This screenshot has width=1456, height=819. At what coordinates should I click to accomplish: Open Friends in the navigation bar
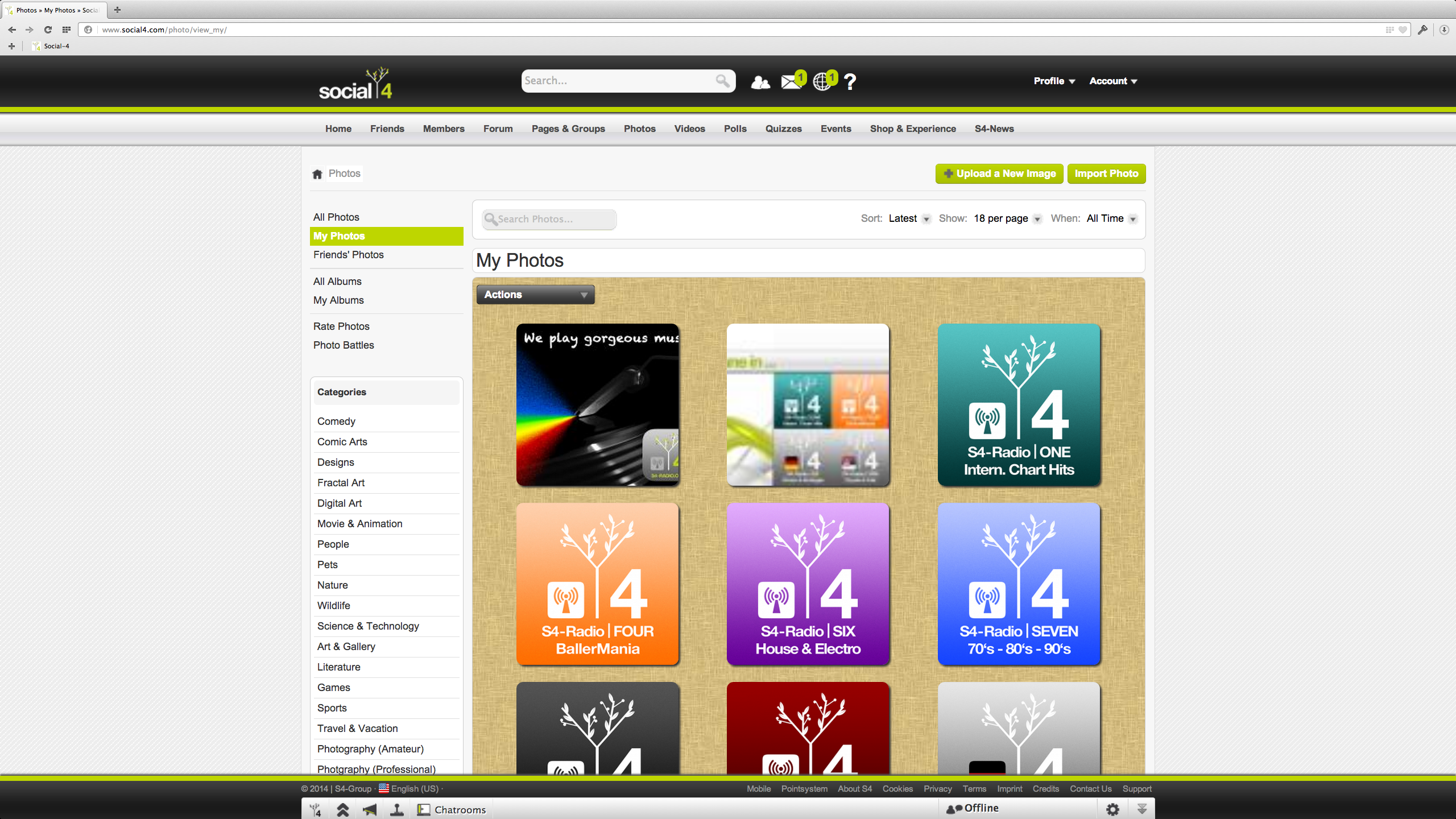pyautogui.click(x=387, y=129)
